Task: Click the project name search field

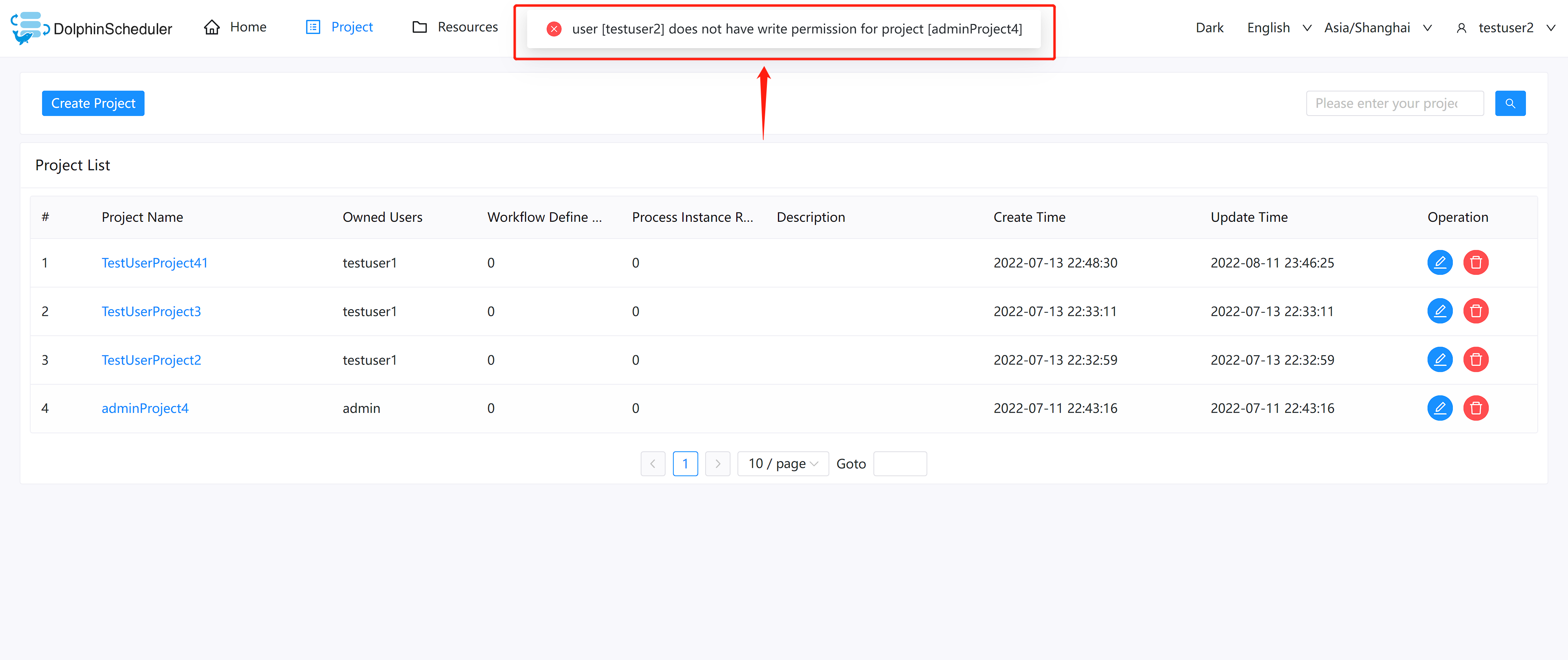Action: click(1394, 103)
